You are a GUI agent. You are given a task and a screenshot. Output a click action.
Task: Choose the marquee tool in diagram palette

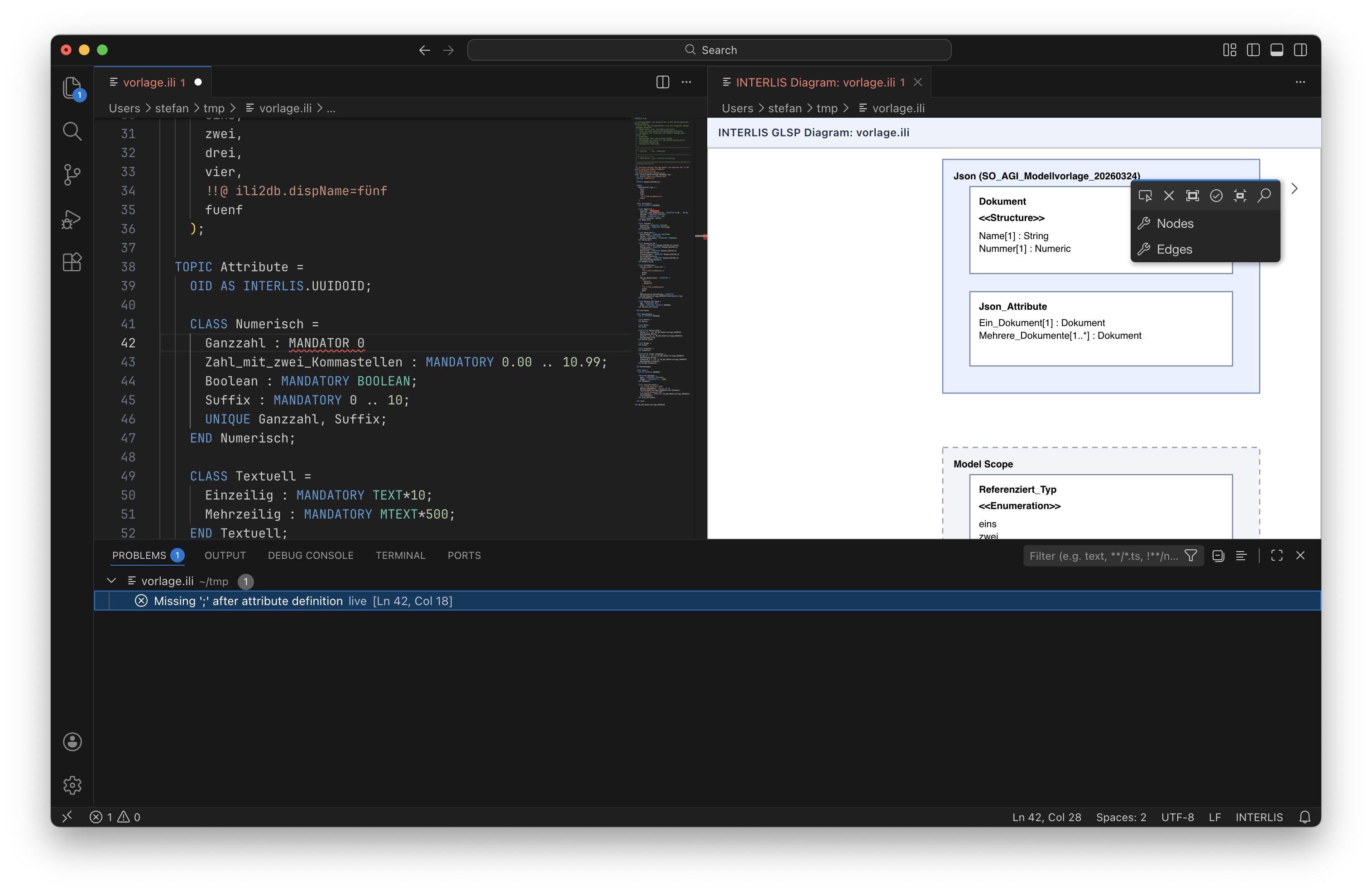(1192, 196)
